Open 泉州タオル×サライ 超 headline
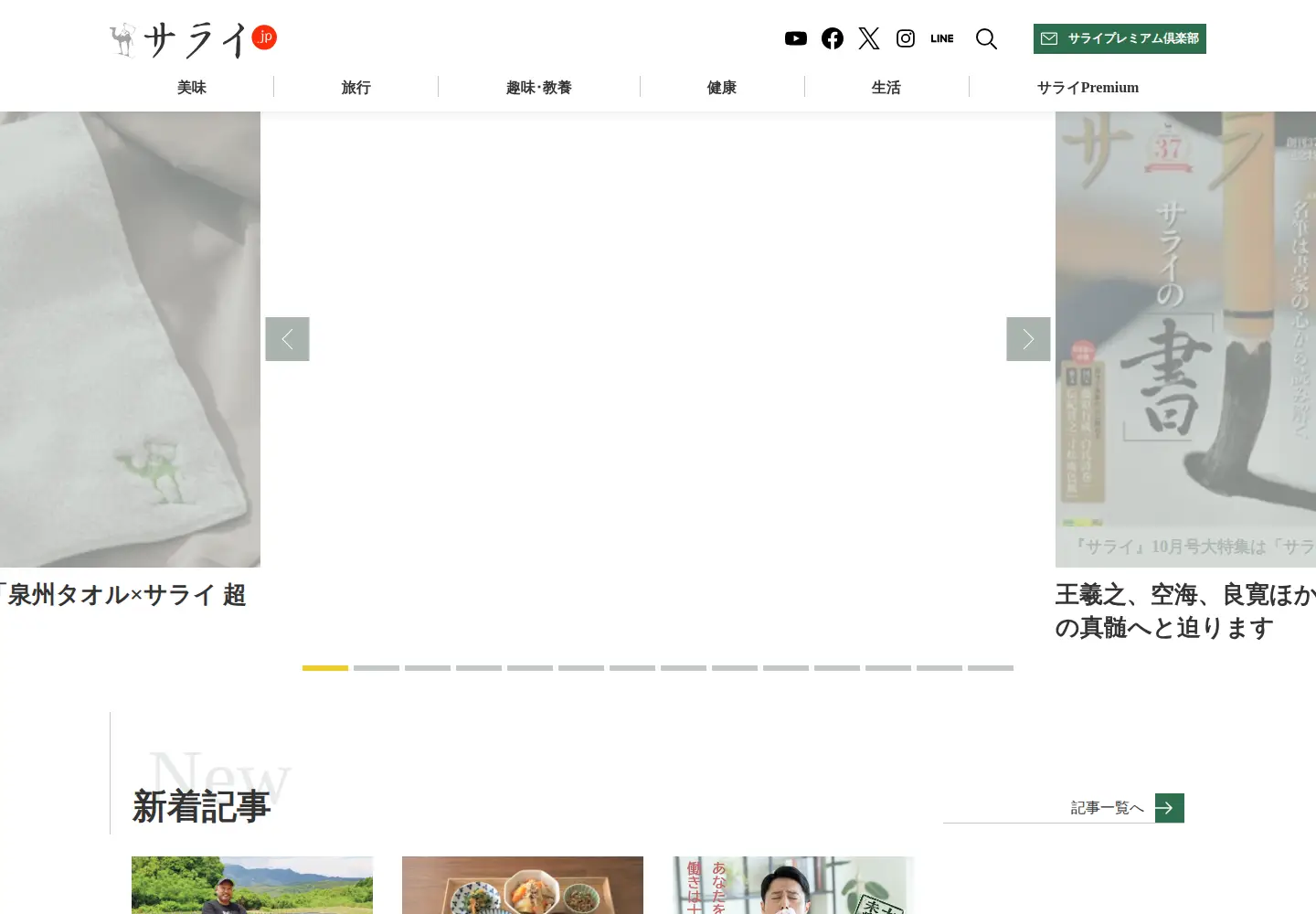Screen dimensions: 1316x914 [123, 595]
